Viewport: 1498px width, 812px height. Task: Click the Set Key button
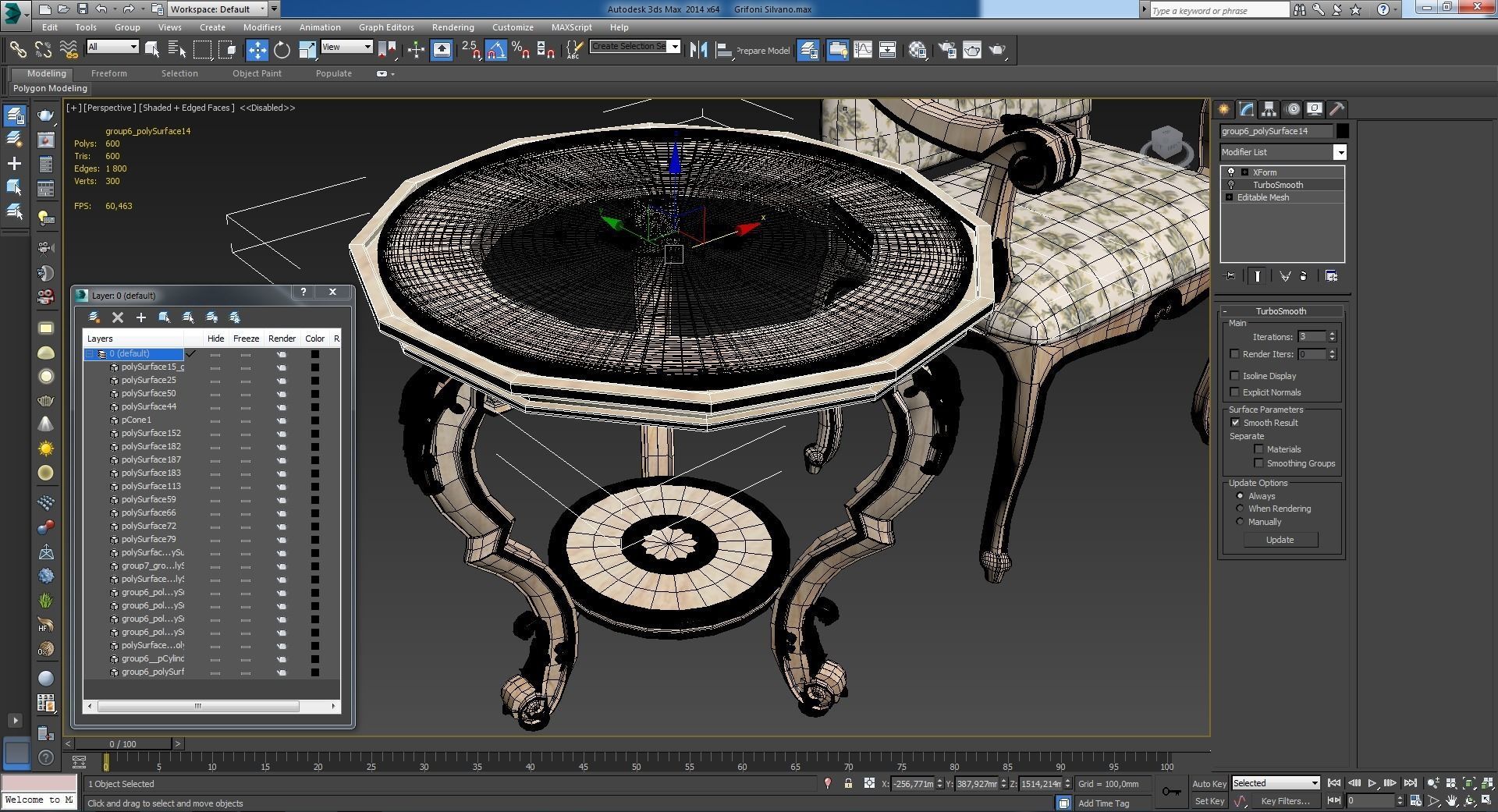(x=1209, y=801)
